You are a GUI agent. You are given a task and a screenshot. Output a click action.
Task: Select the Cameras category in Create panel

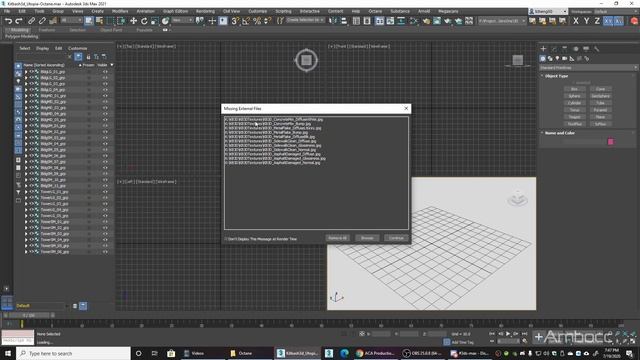(x=564, y=59)
